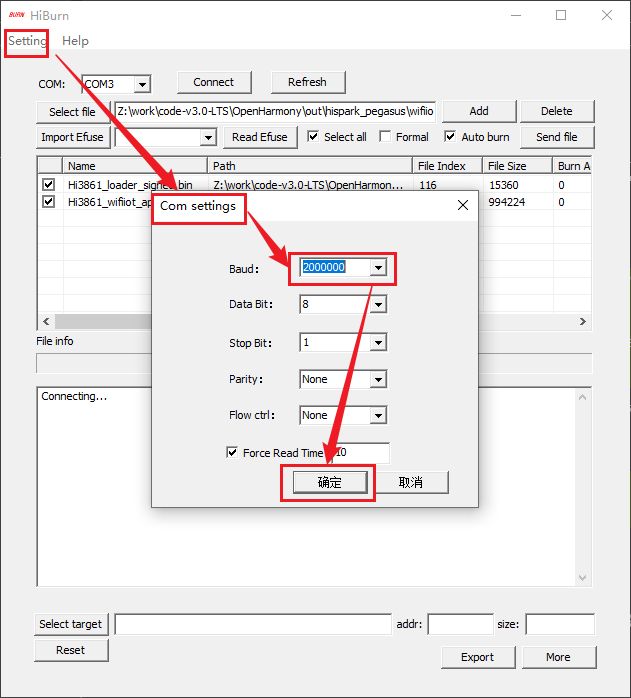Open the Parity dropdown
Viewport: 631px width, 698px height.
379,380
